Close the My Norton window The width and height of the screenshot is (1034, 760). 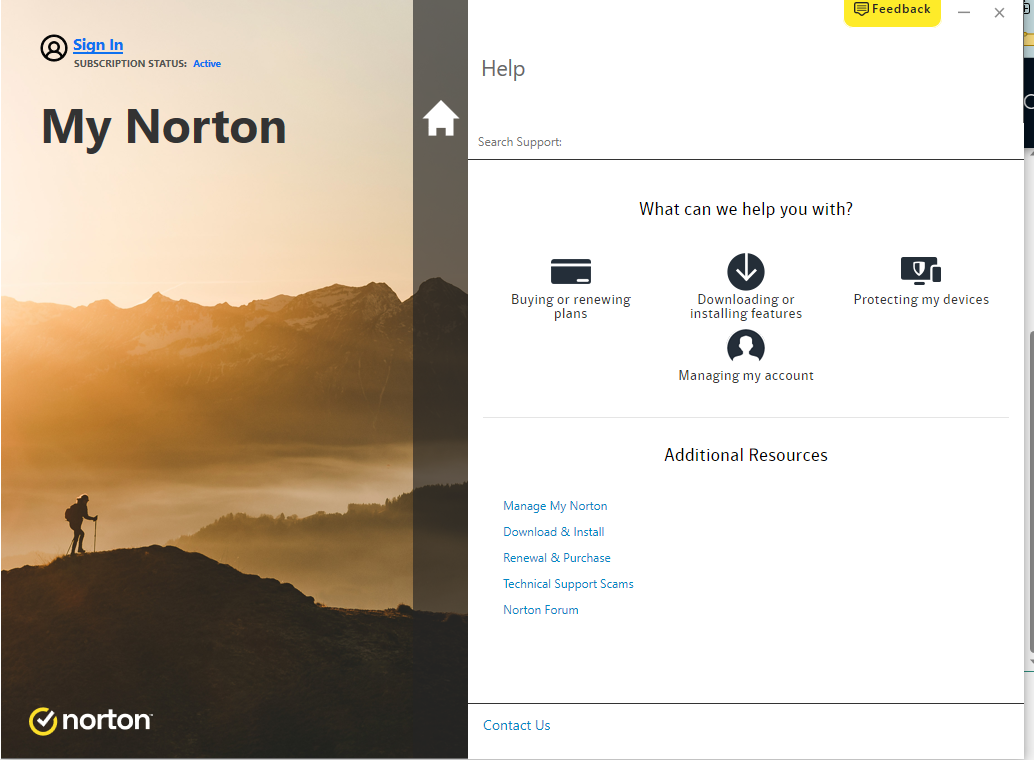pos(999,13)
